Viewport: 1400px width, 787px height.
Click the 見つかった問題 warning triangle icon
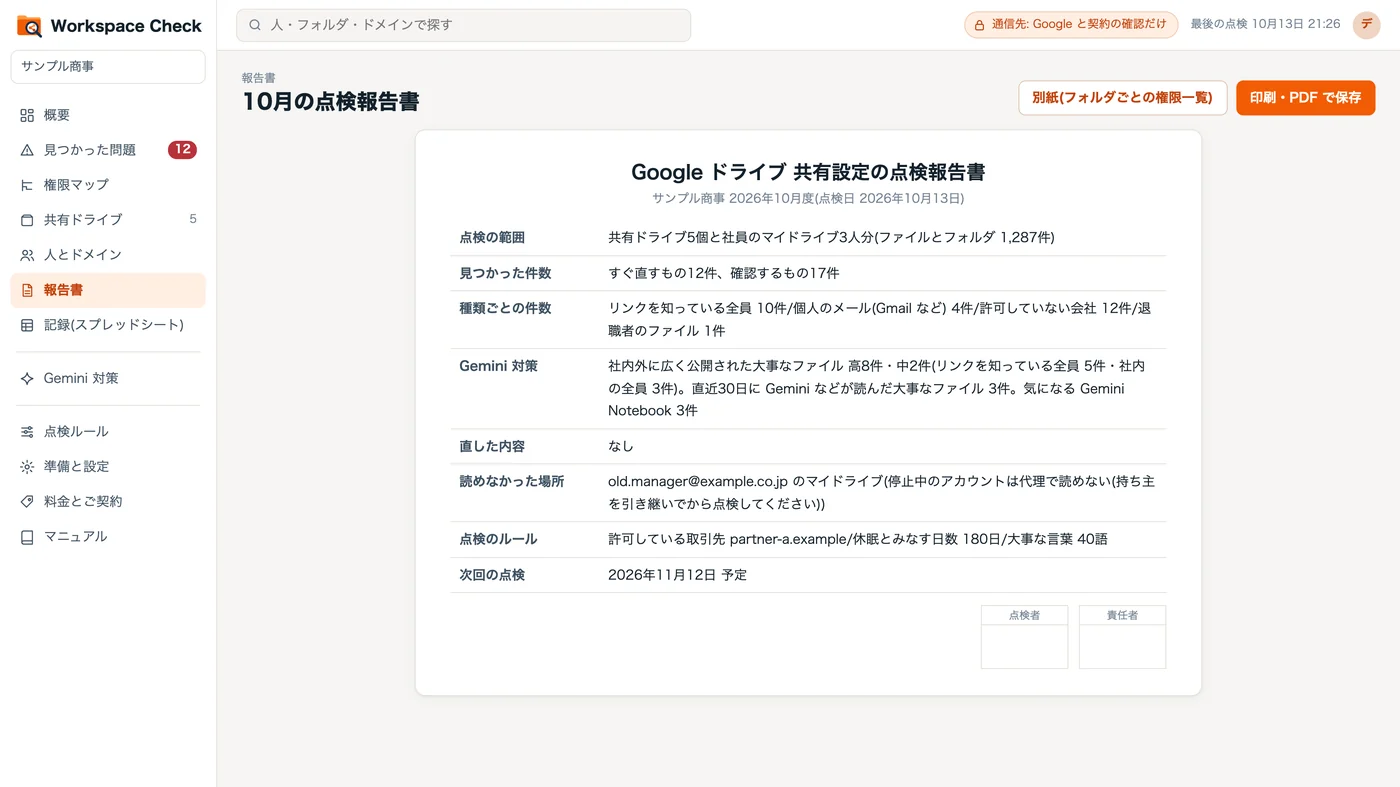coord(27,150)
